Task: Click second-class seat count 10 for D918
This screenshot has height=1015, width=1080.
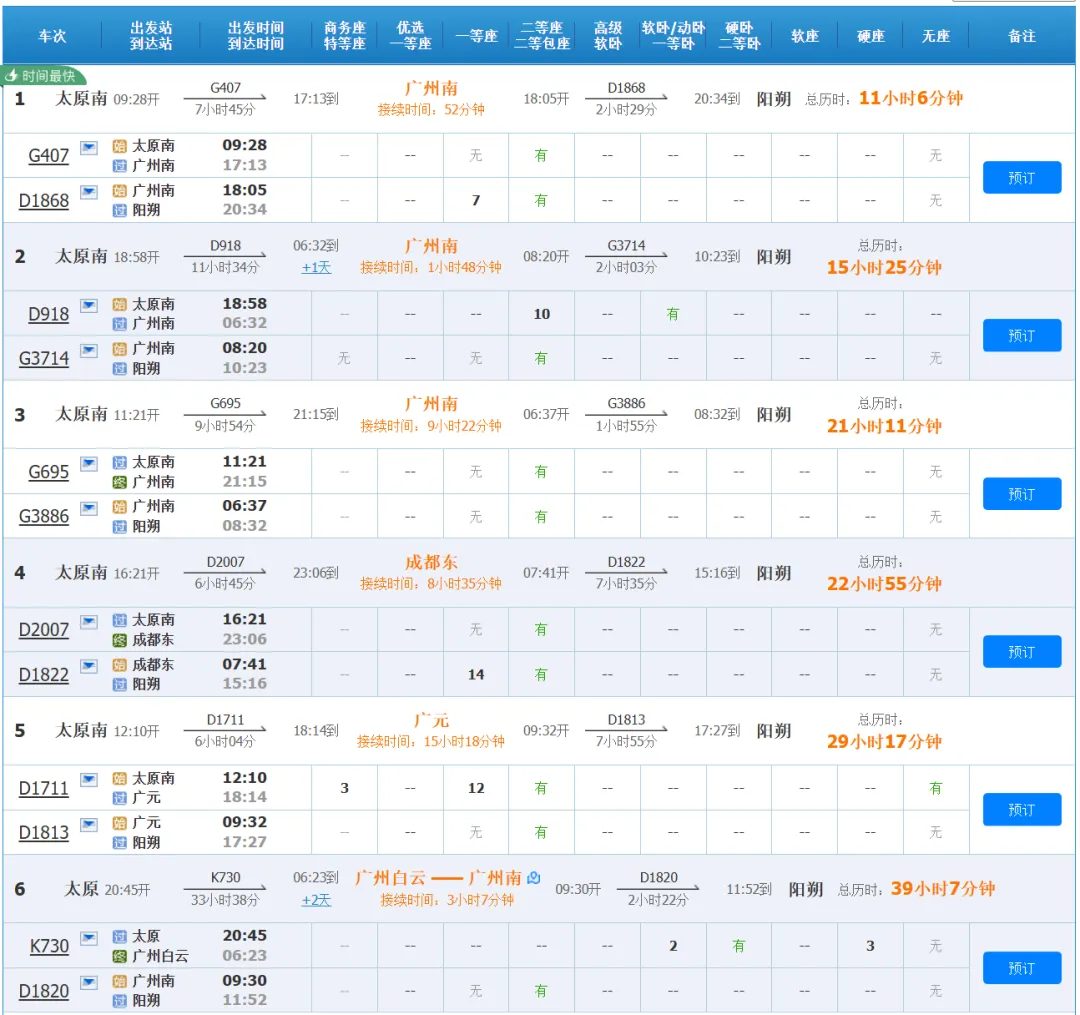Action: click(542, 314)
